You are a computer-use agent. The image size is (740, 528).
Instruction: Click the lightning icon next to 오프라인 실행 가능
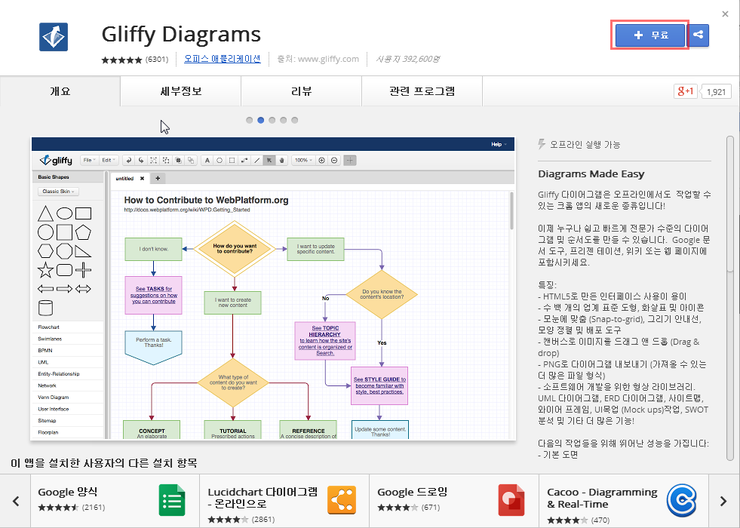point(542,144)
